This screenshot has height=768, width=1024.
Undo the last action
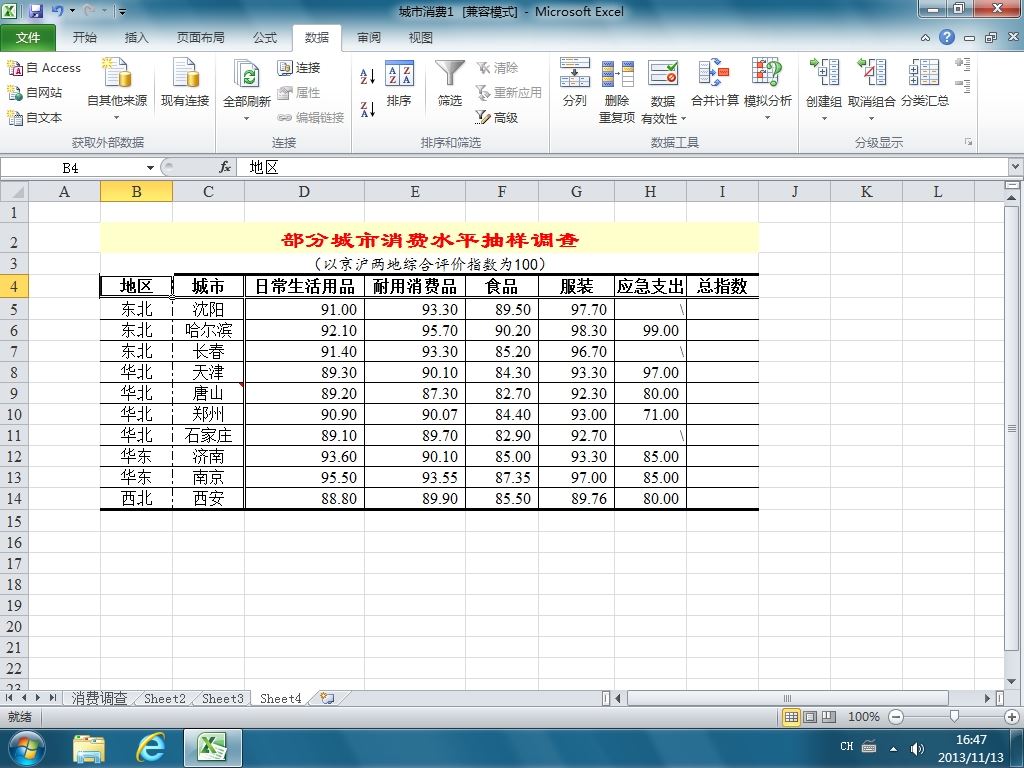click(x=57, y=11)
